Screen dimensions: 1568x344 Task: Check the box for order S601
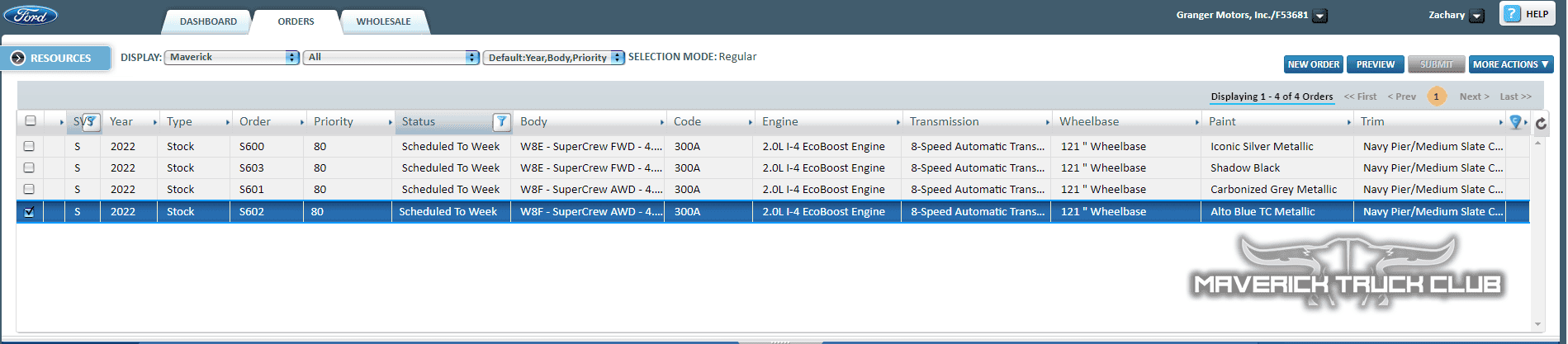(29, 189)
